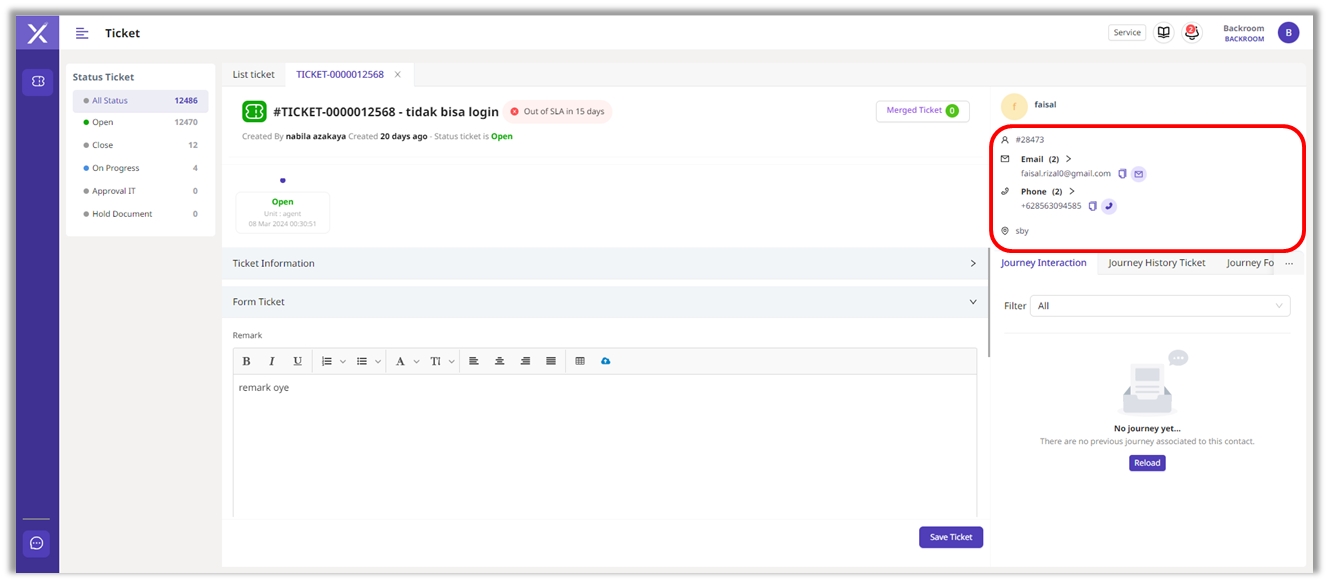Click the cloud upload icon in editor toolbar

[x=605, y=361]
